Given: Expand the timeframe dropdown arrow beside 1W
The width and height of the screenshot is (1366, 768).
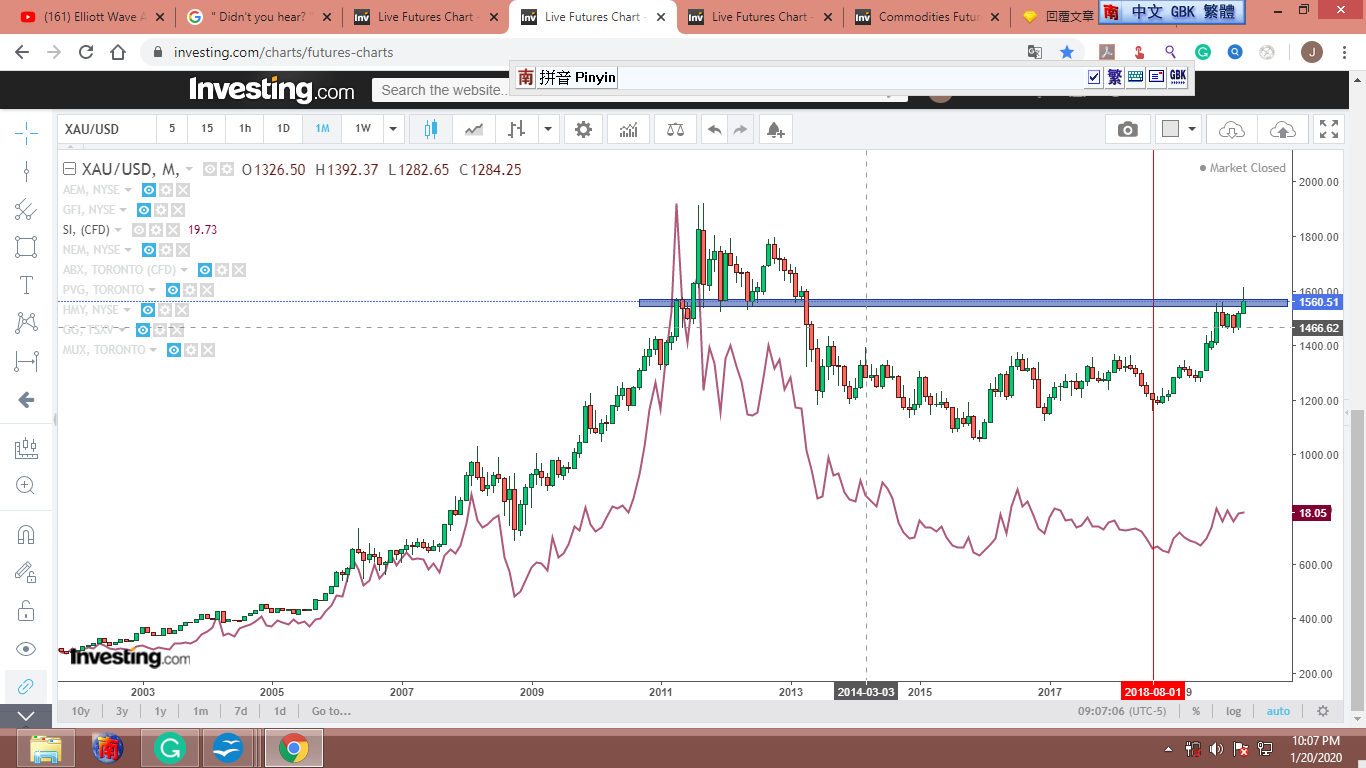Looking at the screenshot, I should pyautogui.click(x=393, y=129).
